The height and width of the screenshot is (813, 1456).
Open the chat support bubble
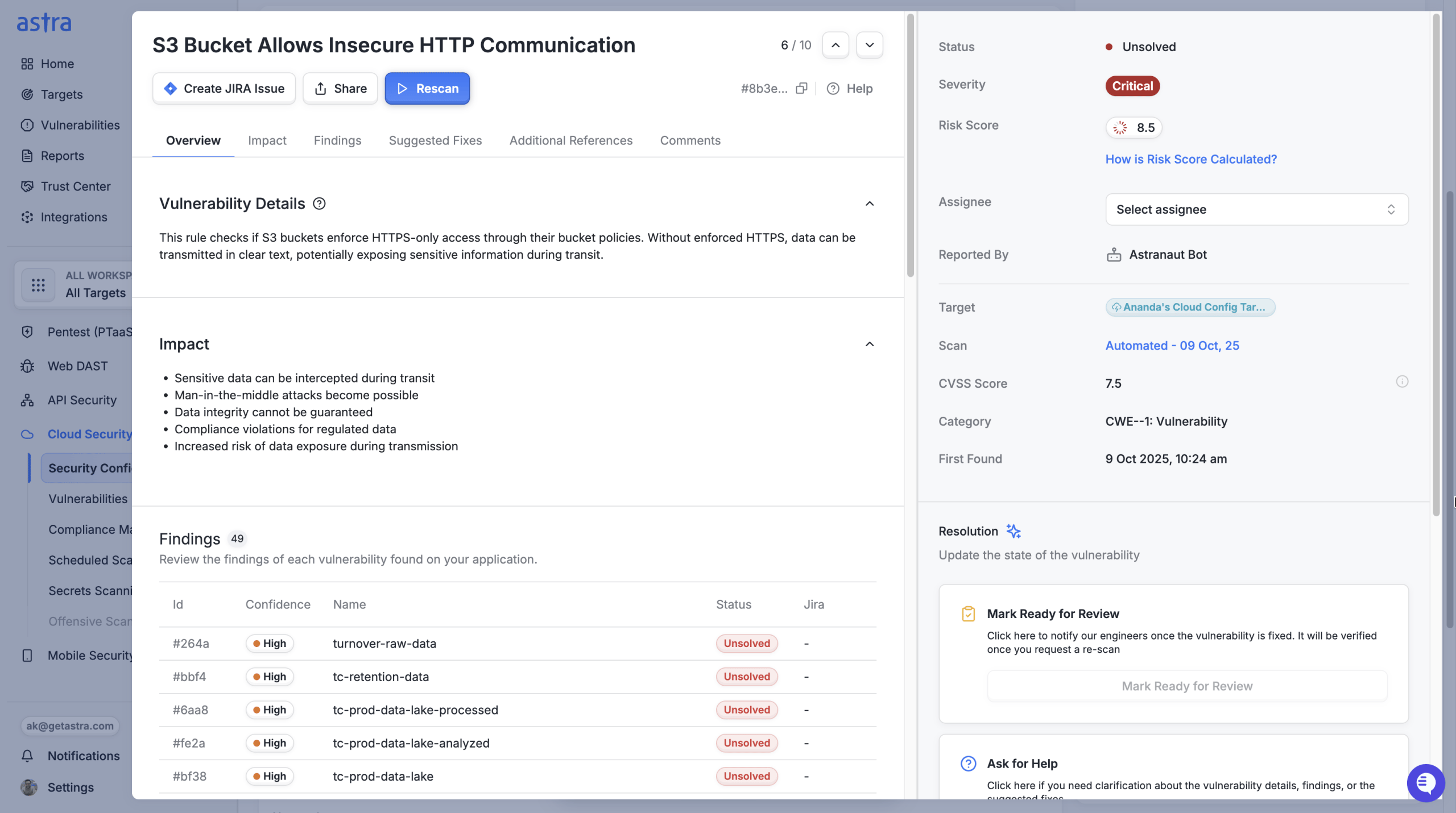1425,783
